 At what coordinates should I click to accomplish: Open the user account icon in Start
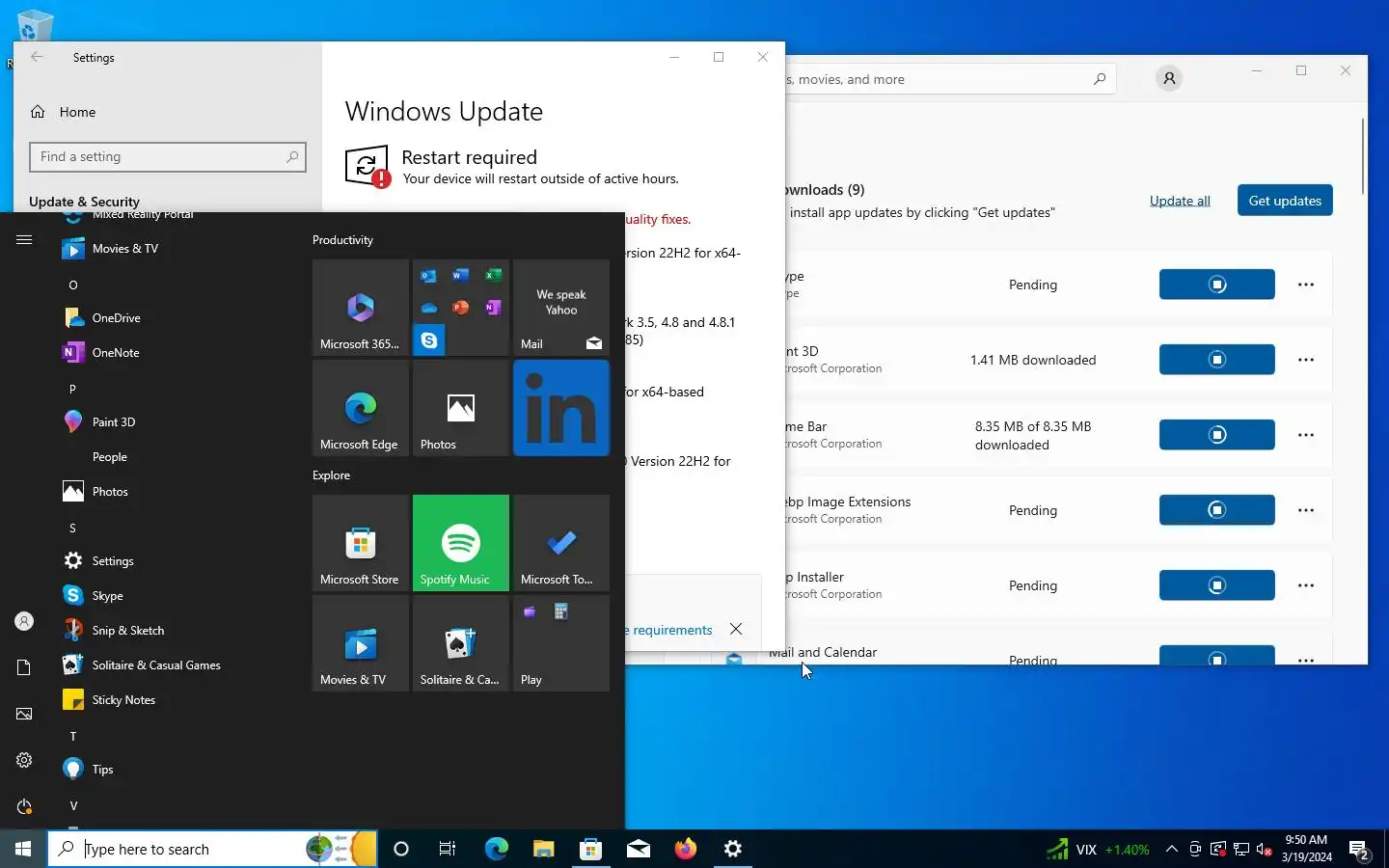pos(24,622)
